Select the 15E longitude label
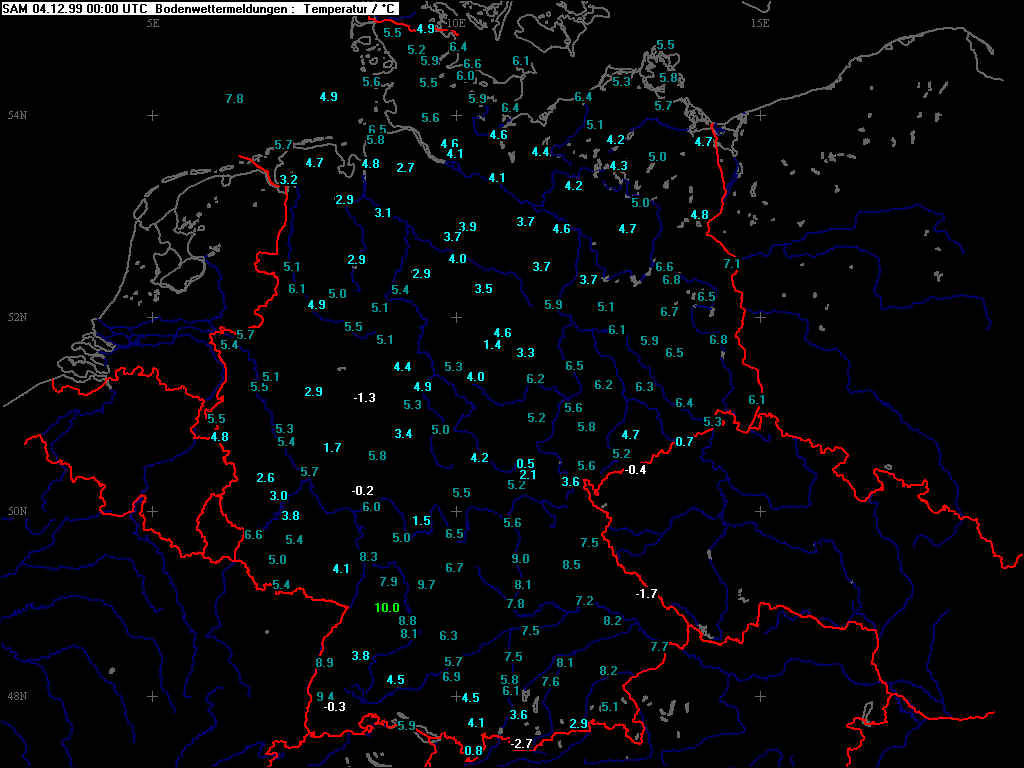1024x768 pixels. pos(760,23)
